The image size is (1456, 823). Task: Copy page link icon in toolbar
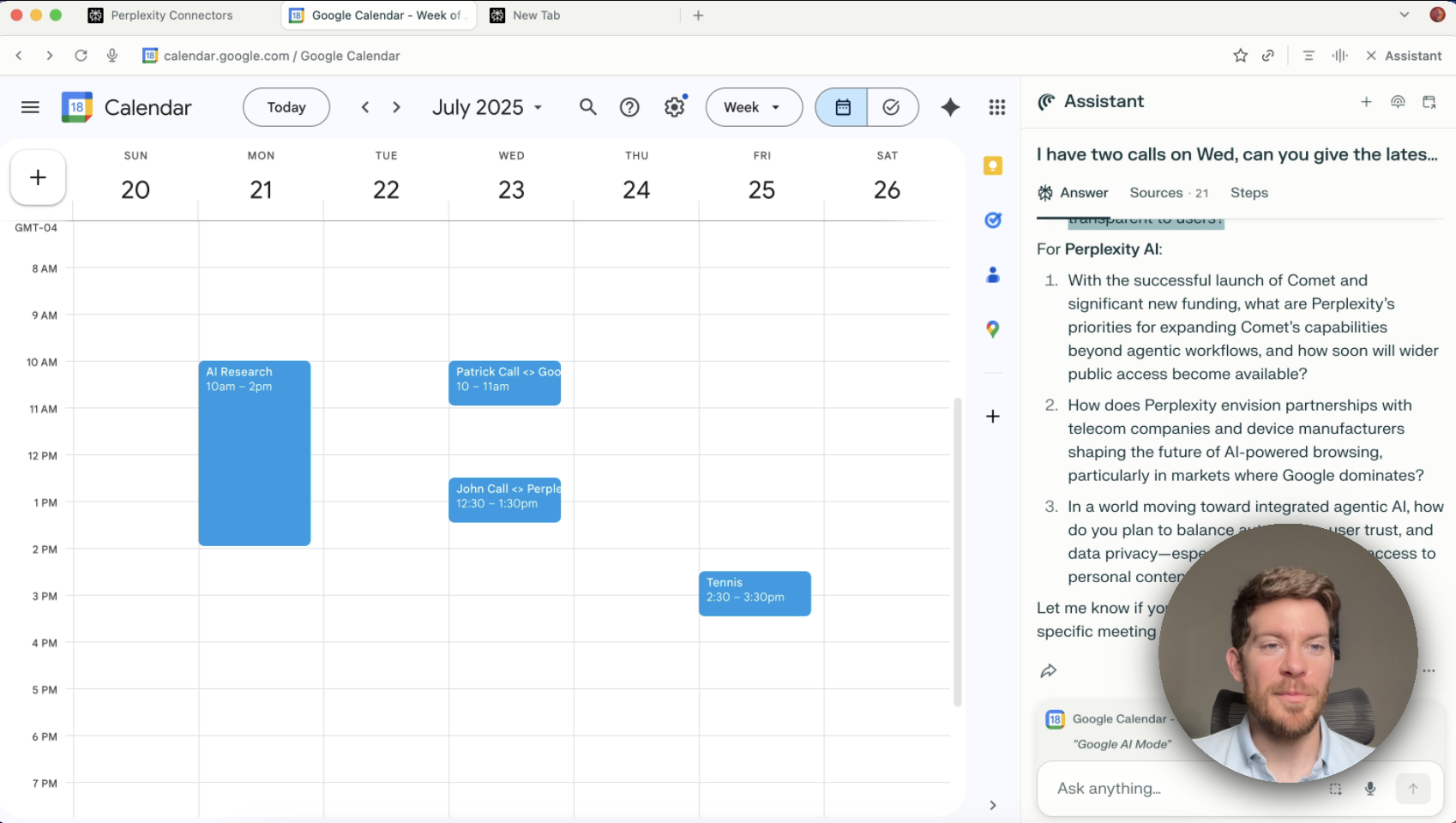1267,56
